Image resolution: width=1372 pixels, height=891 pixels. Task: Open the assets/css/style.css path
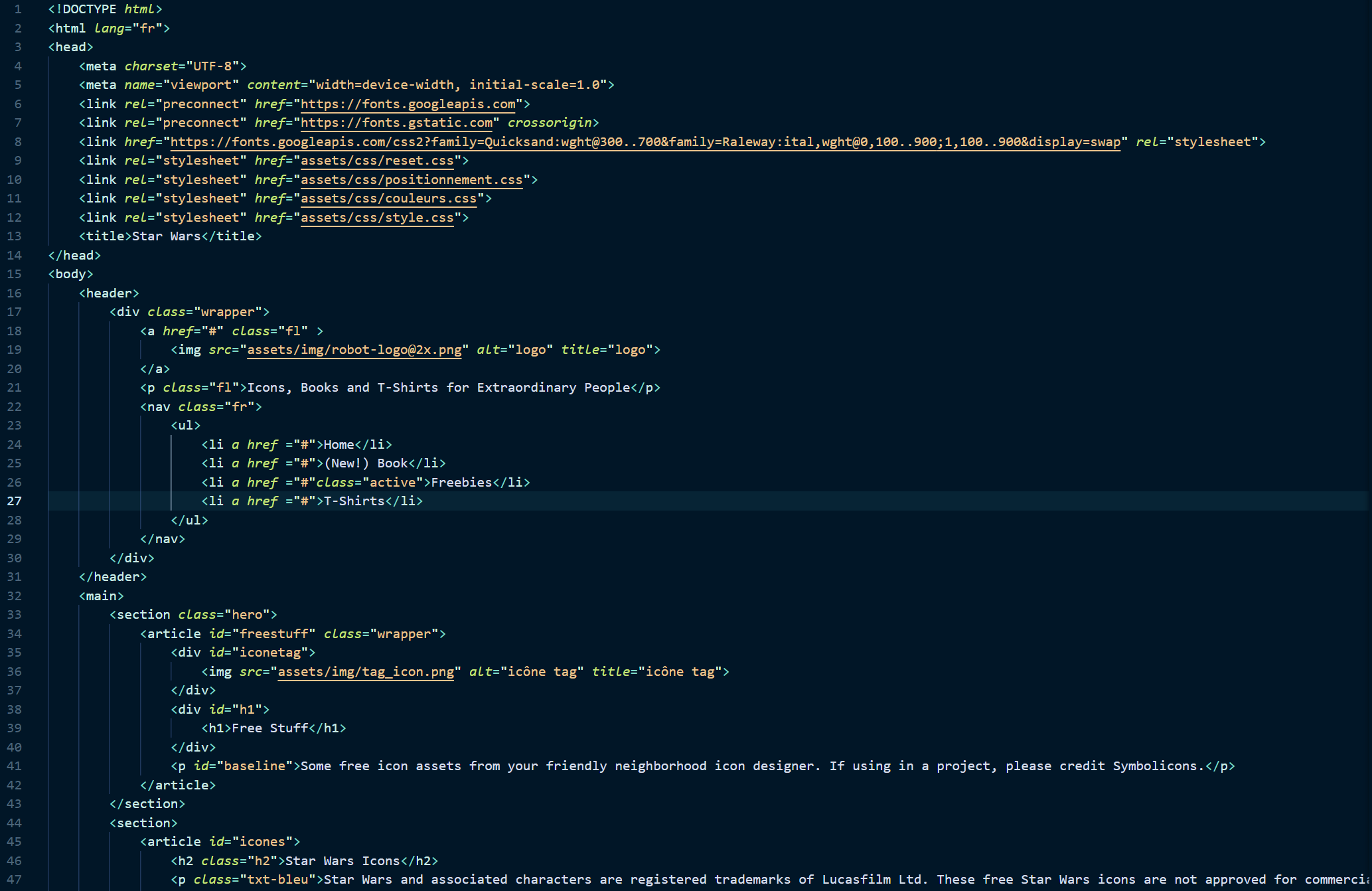coord(377,218)
